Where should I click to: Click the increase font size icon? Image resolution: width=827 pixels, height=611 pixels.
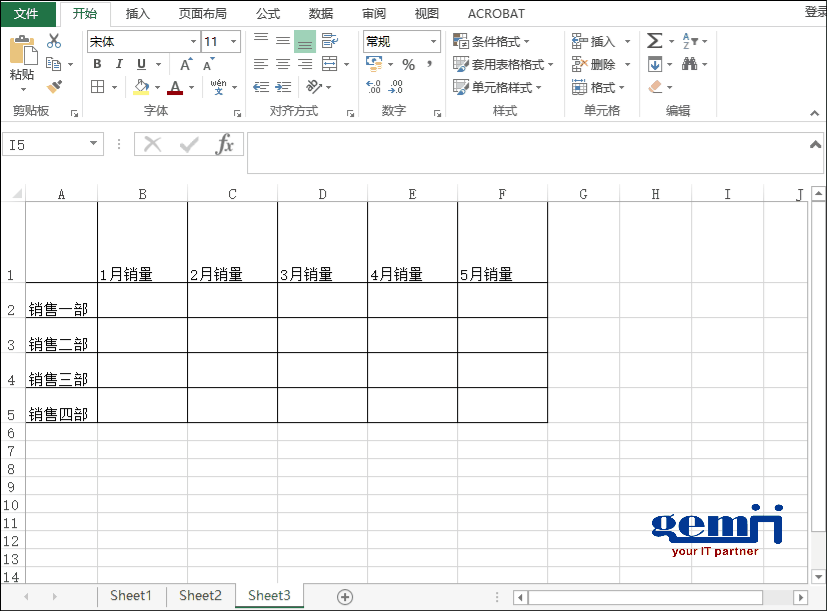(186, 65)
